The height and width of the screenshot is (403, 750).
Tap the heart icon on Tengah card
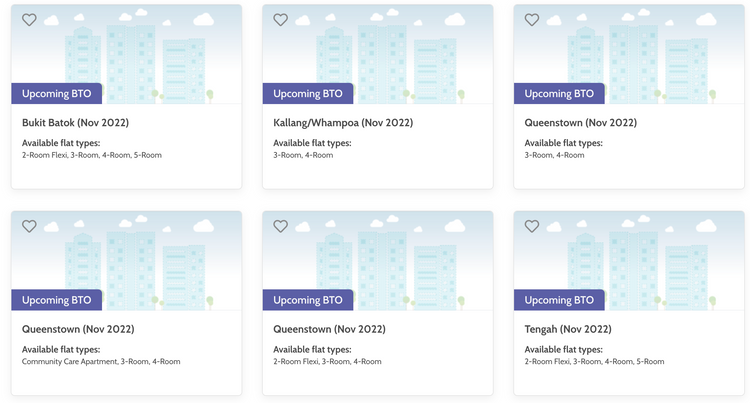click(x=531, y=226)
